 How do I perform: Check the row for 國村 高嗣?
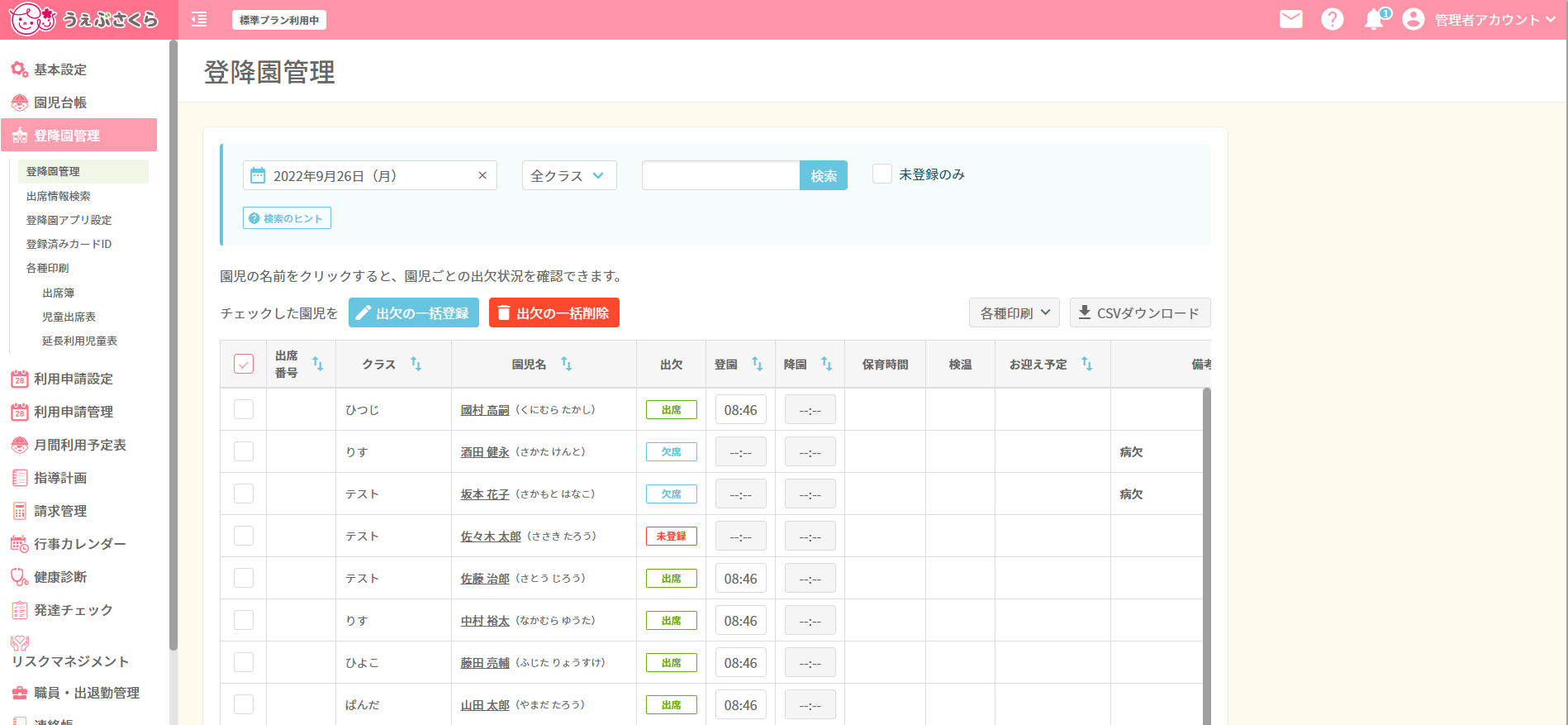[x=244, y=409]
